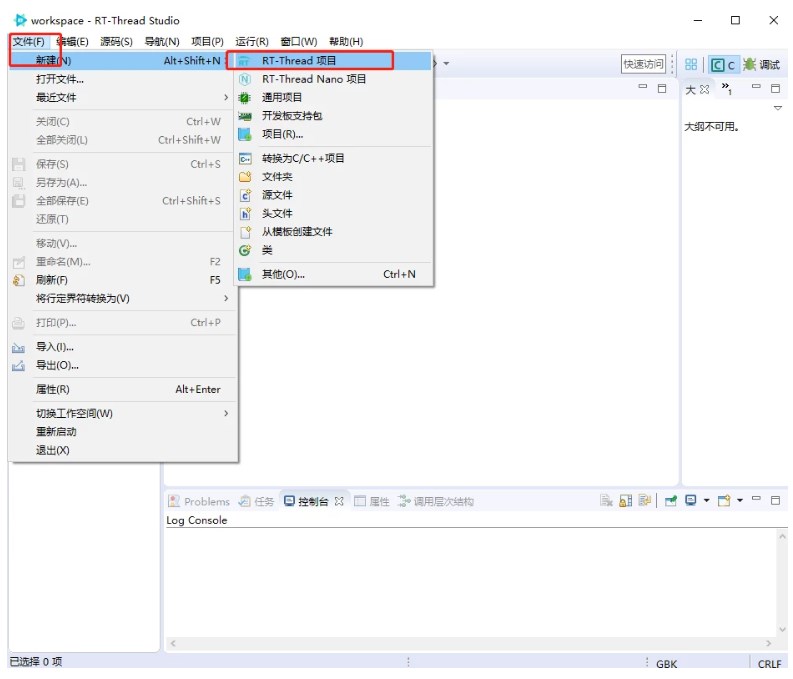Open the 编辑(E) menu
The width and height of the screenshot is (793, 679).
(x=73, y=41)
